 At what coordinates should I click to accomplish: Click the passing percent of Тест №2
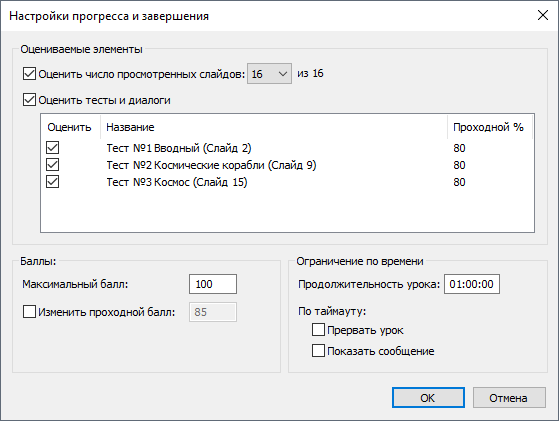click(x=459, y=165)
